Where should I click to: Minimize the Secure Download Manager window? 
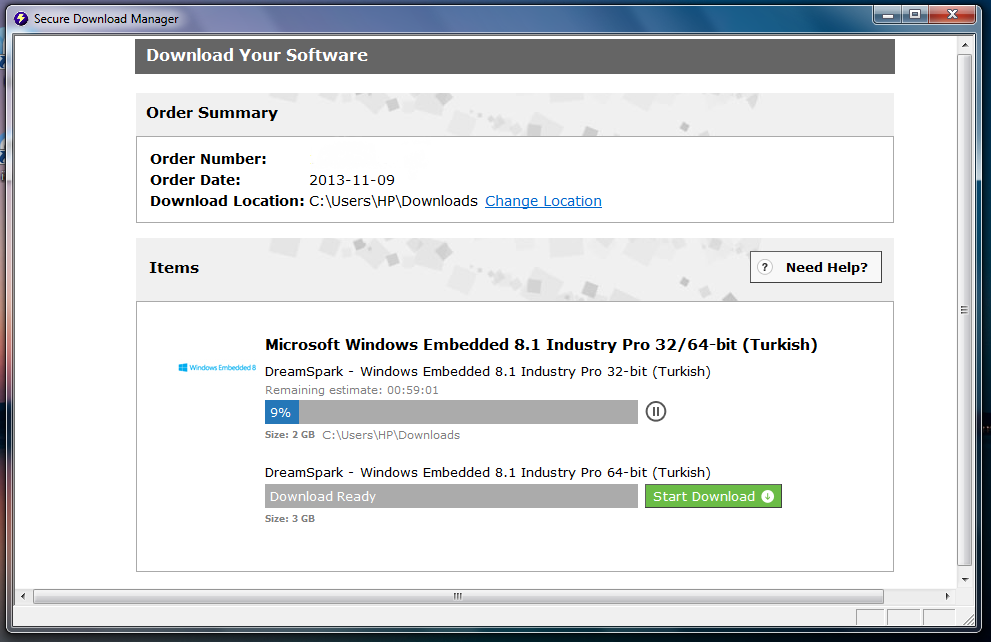[888, 14]
